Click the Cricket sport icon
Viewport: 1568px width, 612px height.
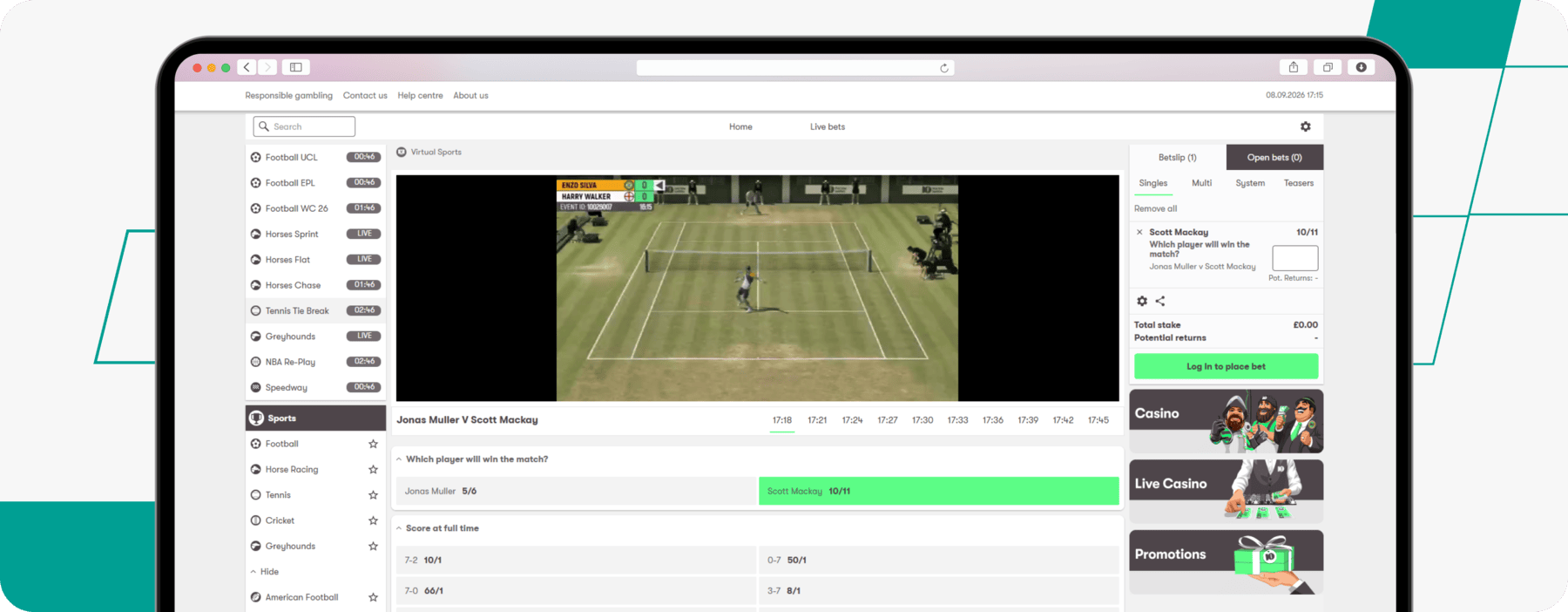pos(256,520)
